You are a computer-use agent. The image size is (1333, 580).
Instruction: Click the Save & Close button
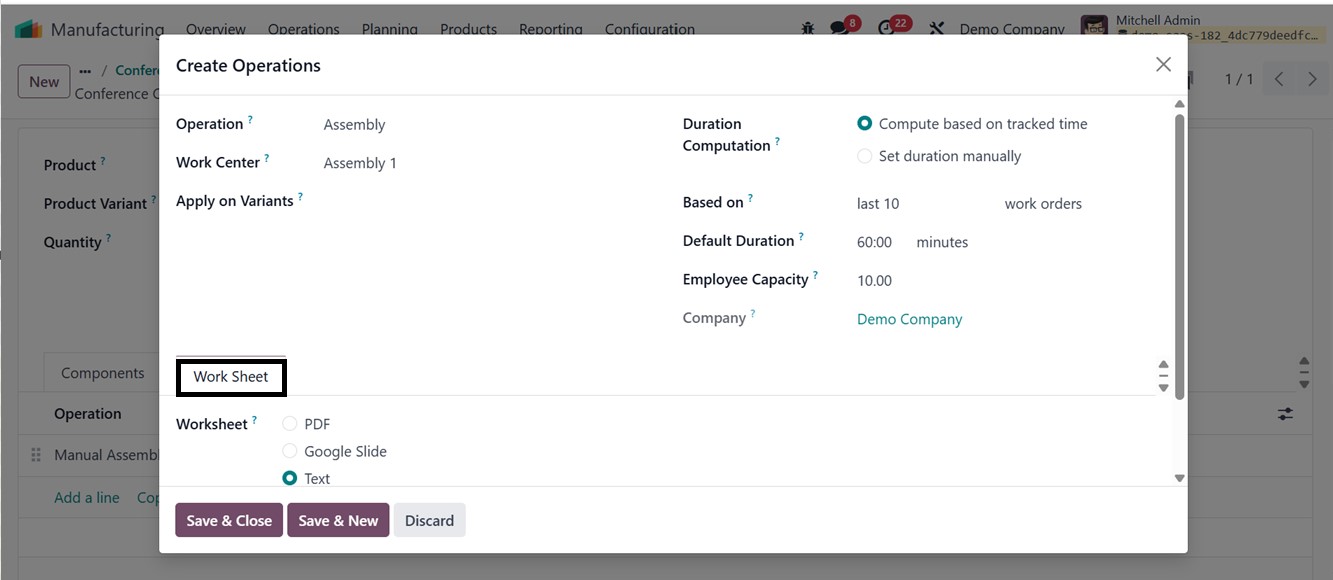point(229,520)
